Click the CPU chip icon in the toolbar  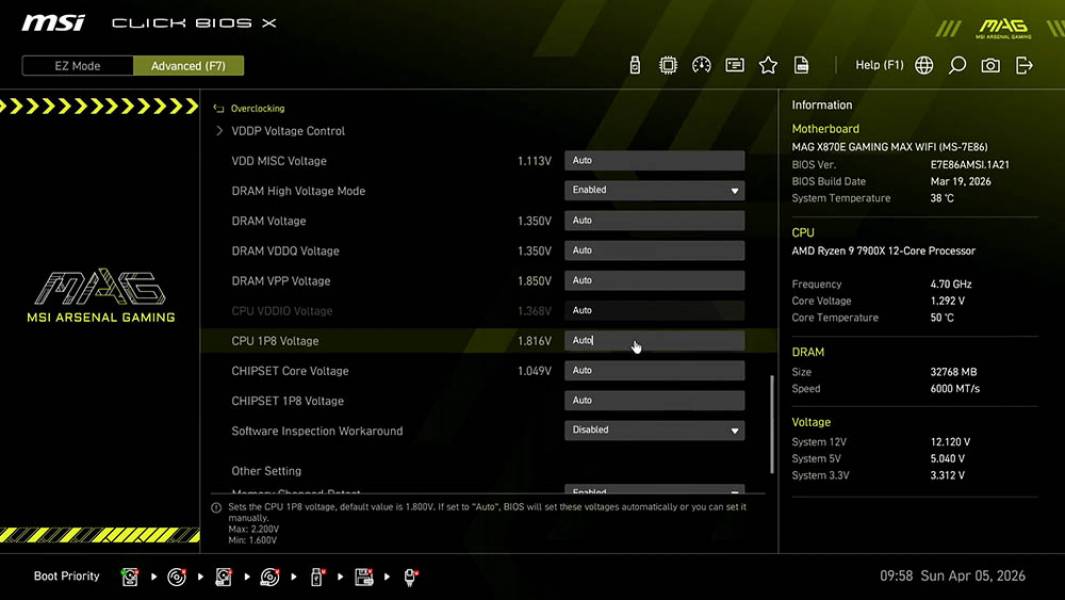[x=668, y=64]
